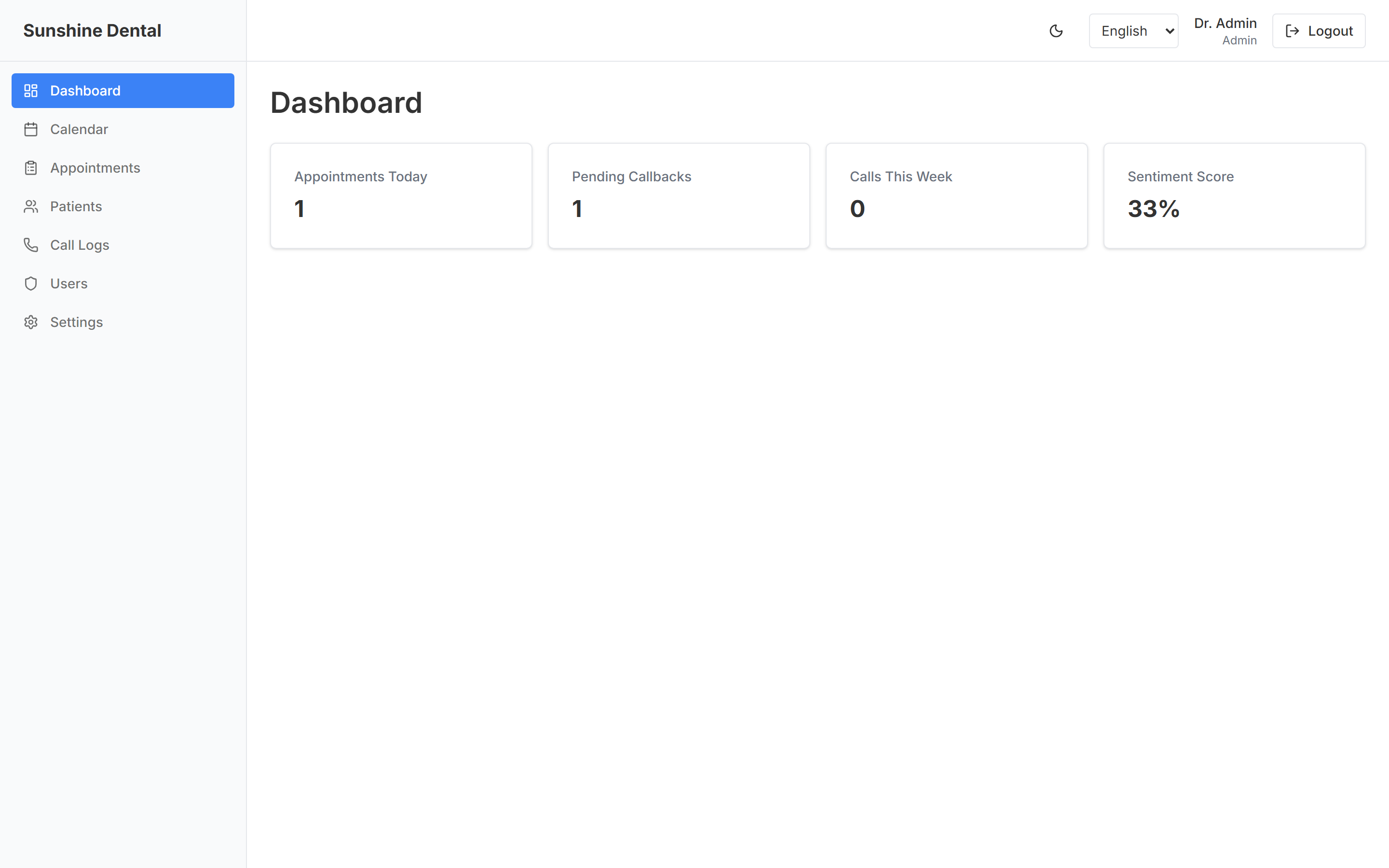The width and height of the screenshot is (1389, 868).
Task: Toggle dark mode with moon icon
Action: pos(1056,31)
